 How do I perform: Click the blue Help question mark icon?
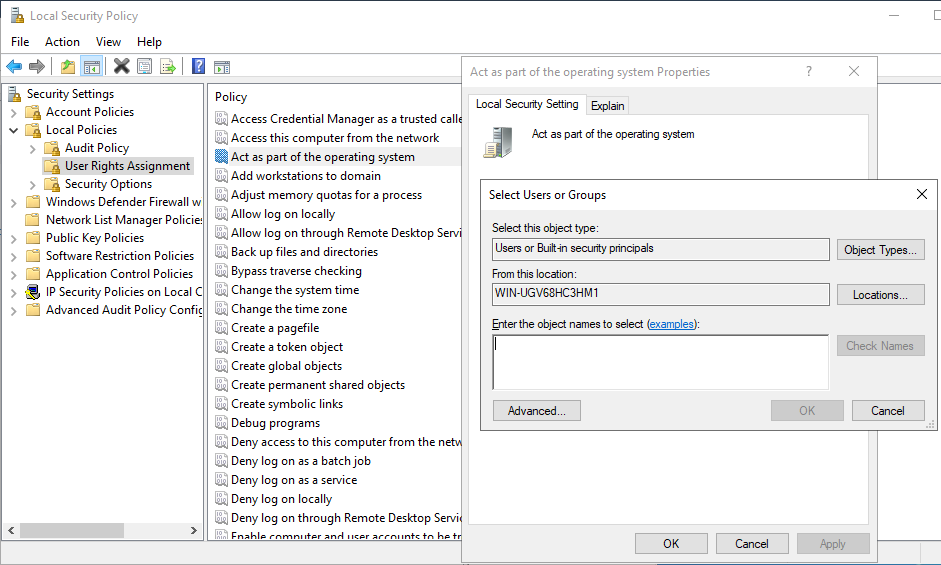point(198,67)
